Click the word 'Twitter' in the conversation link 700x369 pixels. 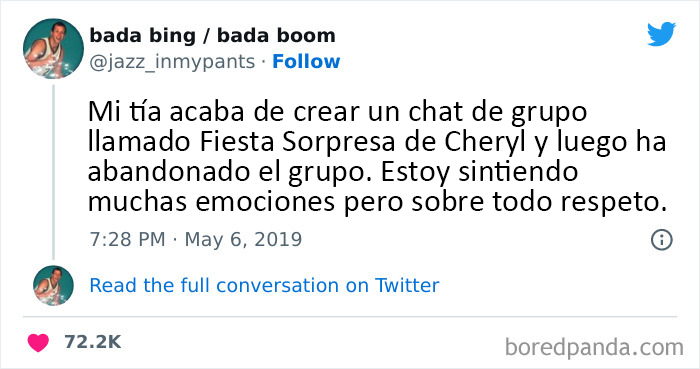(407, 286)
